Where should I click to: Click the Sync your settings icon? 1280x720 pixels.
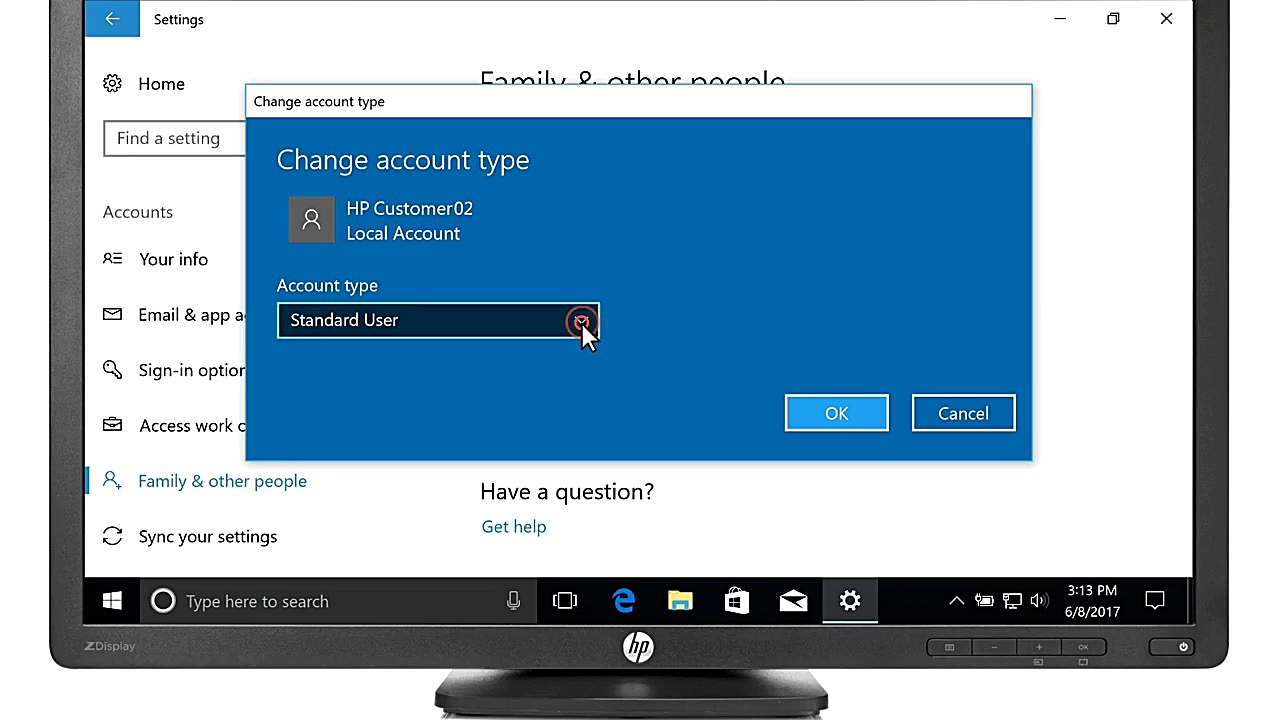coord(112,537)
